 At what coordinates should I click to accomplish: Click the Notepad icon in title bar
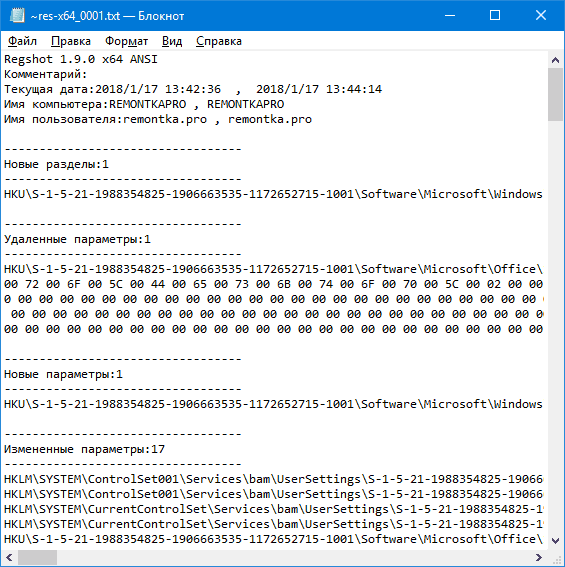tap(17, 16)
